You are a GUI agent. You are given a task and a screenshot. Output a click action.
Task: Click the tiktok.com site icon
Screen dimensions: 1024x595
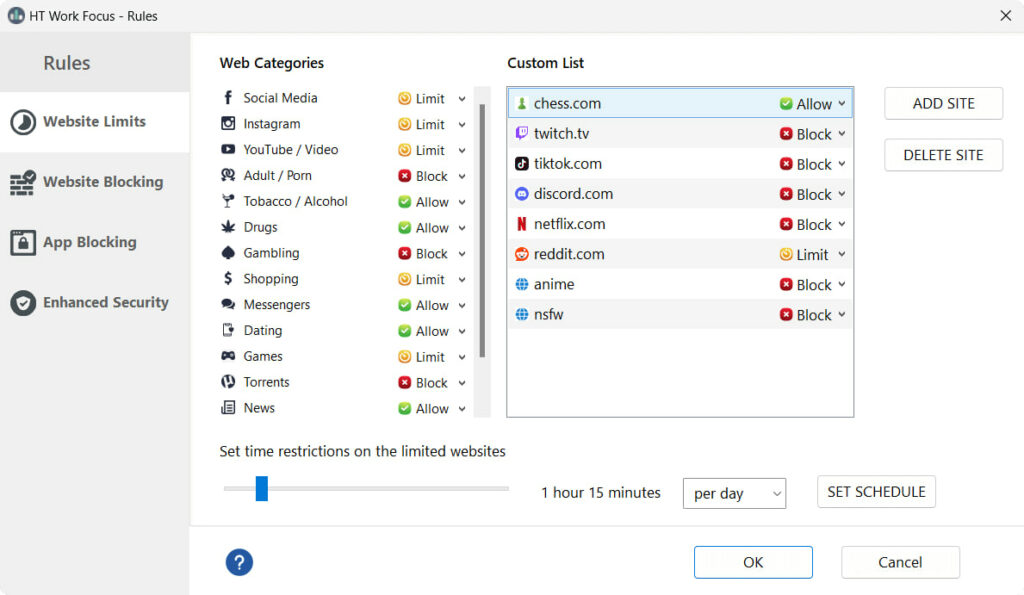(x=521, y=164)
